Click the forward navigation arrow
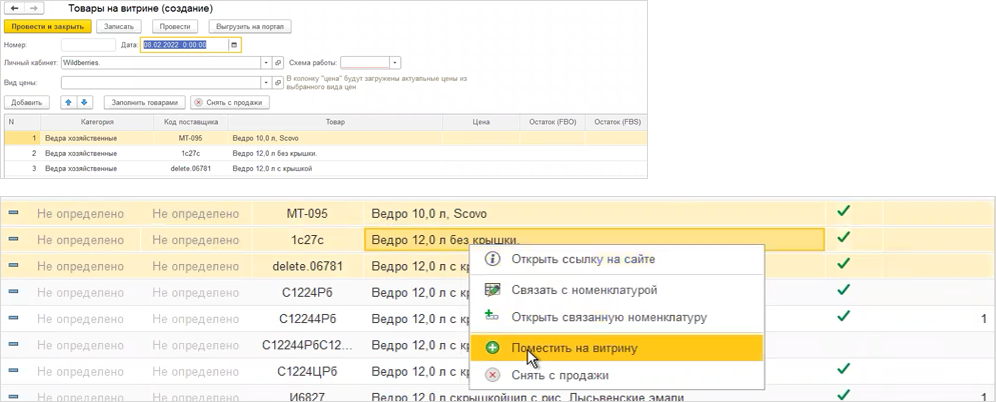 pos(34,9)
